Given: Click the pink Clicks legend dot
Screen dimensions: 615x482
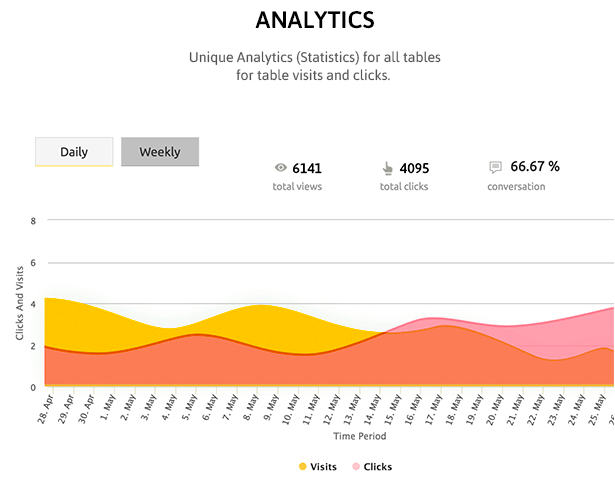Looking at the screenshot, I should pyautogui.click(x=356, y=467).
